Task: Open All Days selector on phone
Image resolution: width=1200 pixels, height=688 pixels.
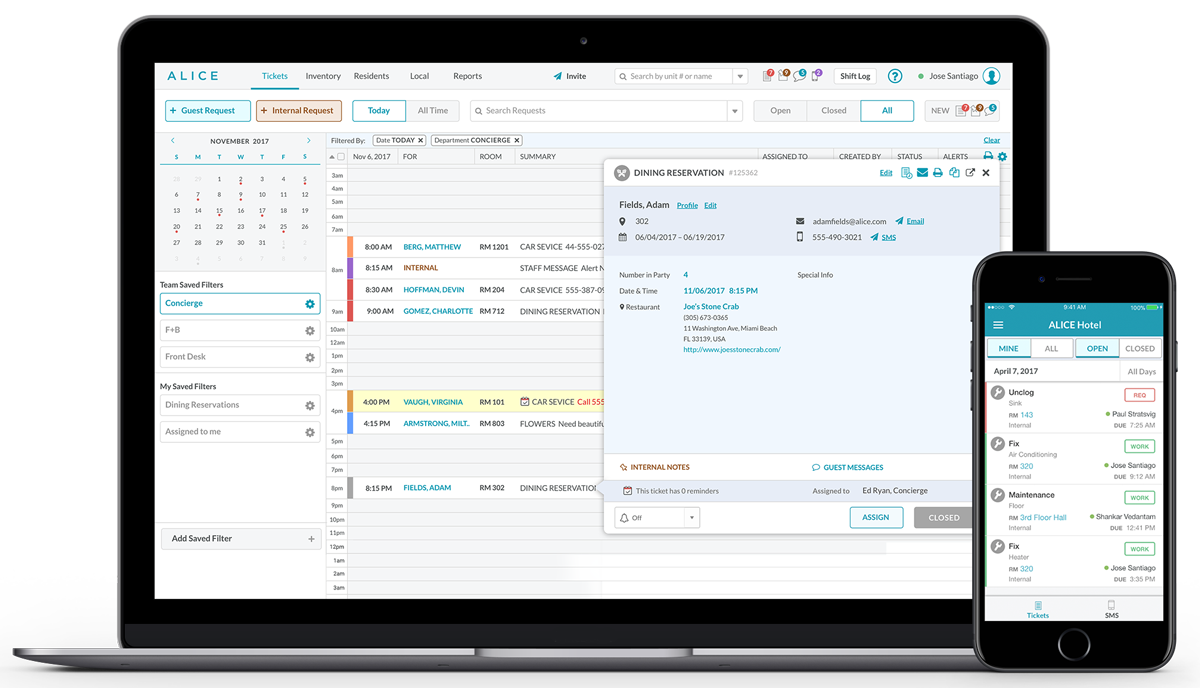Action: (x=1141, y=371)
